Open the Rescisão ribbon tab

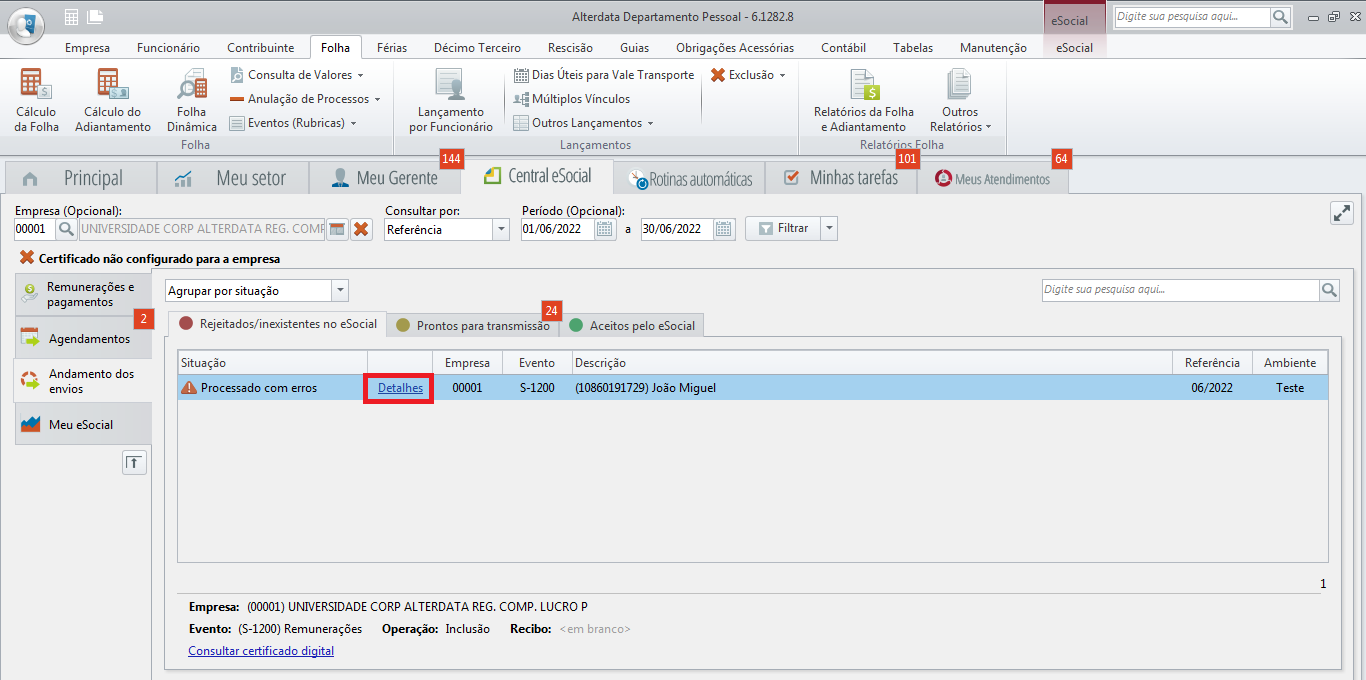click(x=570, y=48)
